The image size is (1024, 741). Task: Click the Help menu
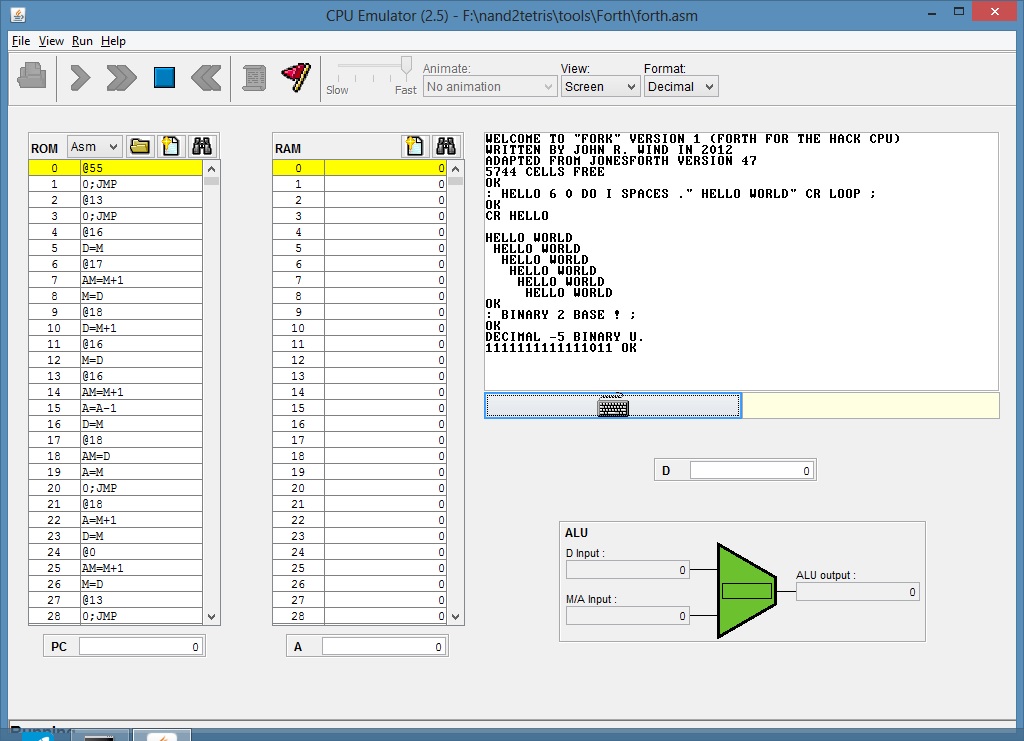coord(113,41)
